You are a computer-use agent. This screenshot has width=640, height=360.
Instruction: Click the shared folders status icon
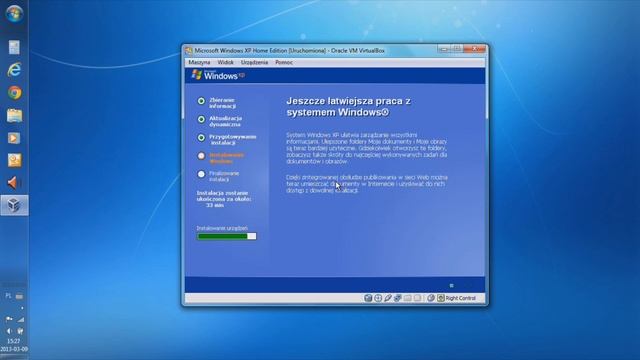click(x=407, y=298)
